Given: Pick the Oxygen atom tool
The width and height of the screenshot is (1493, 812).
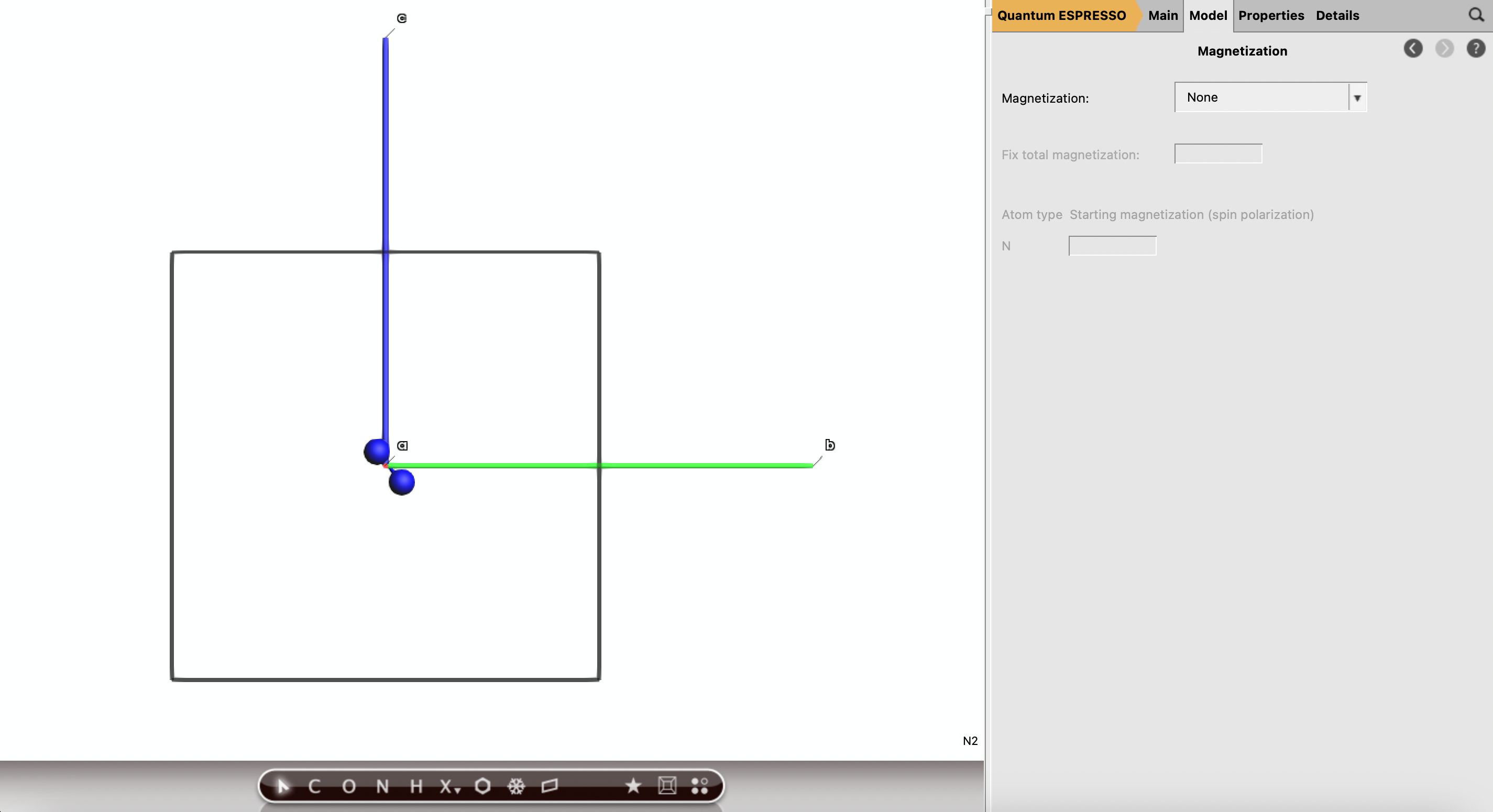Looking at the screenshot, I should pos(348,786).
